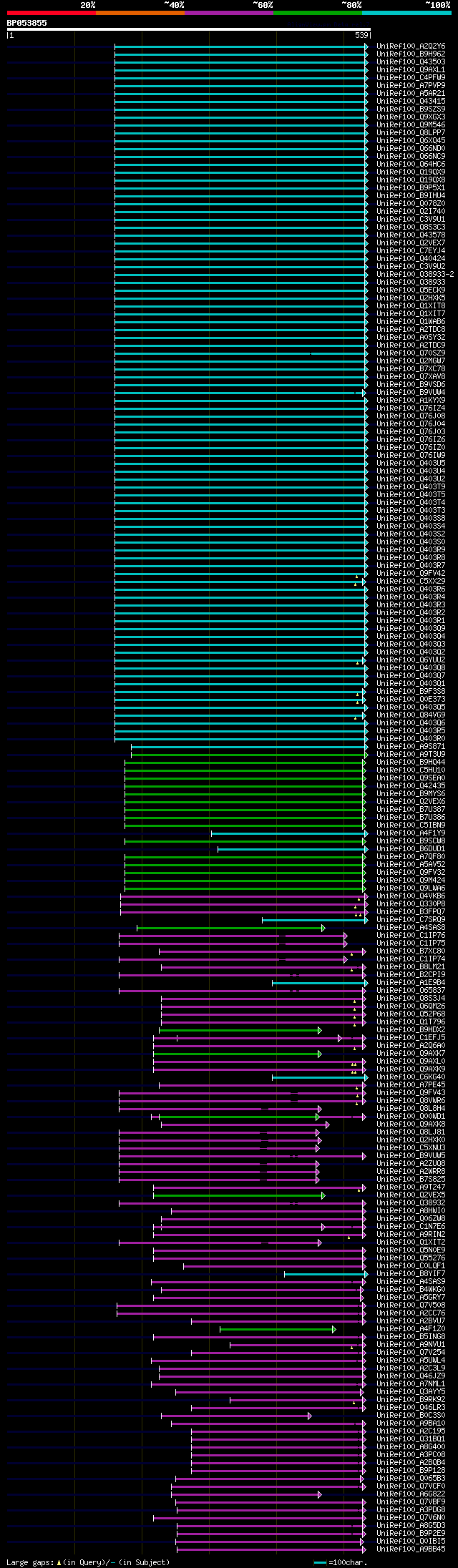Select hit label UniRef100_C1EFJ5
This screenshot has width=458, height=1568.
pos(411,1038)
